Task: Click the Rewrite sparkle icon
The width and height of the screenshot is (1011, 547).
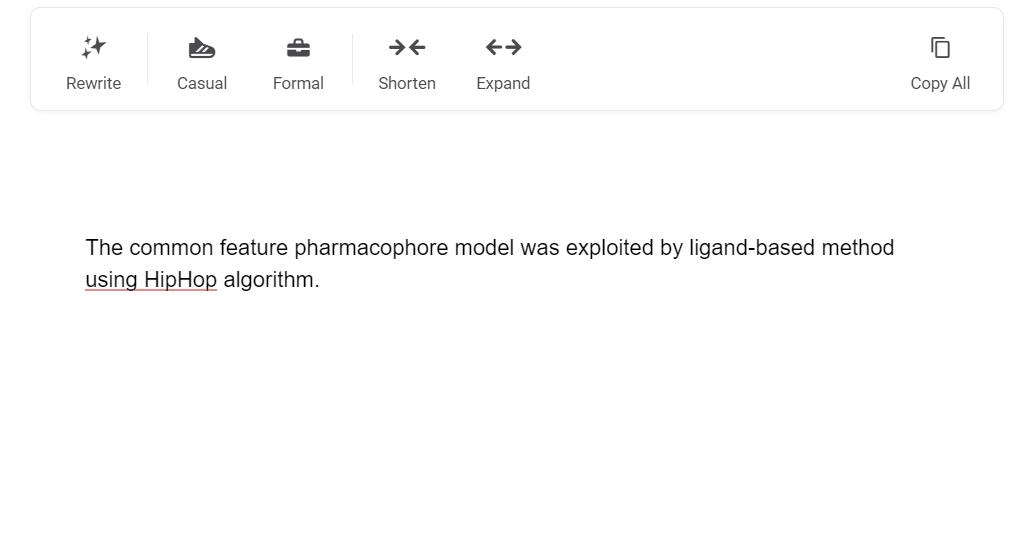Action: point(94,47)
